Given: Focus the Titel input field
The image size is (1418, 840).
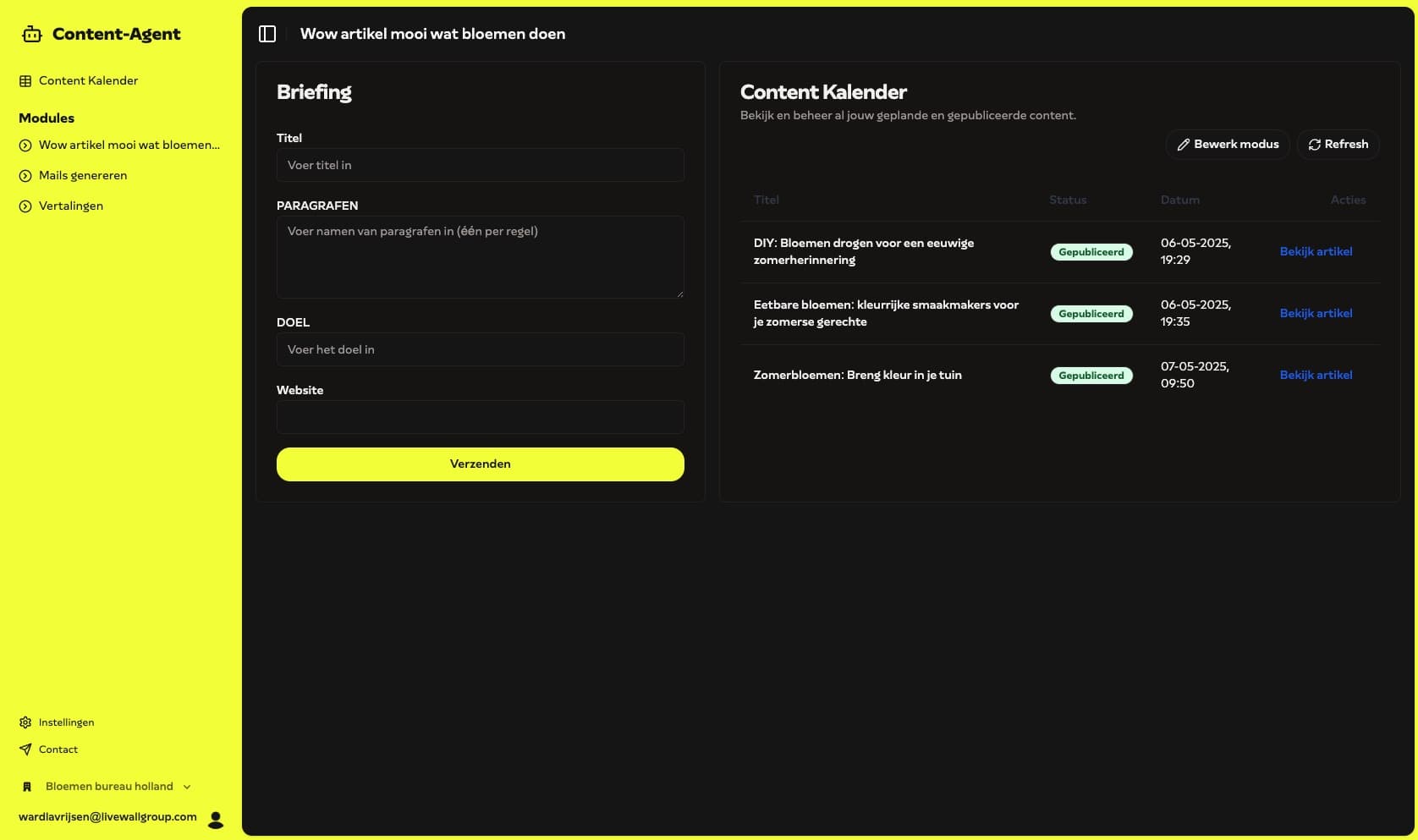Looking at the screenshot, I should click(480, 166).
